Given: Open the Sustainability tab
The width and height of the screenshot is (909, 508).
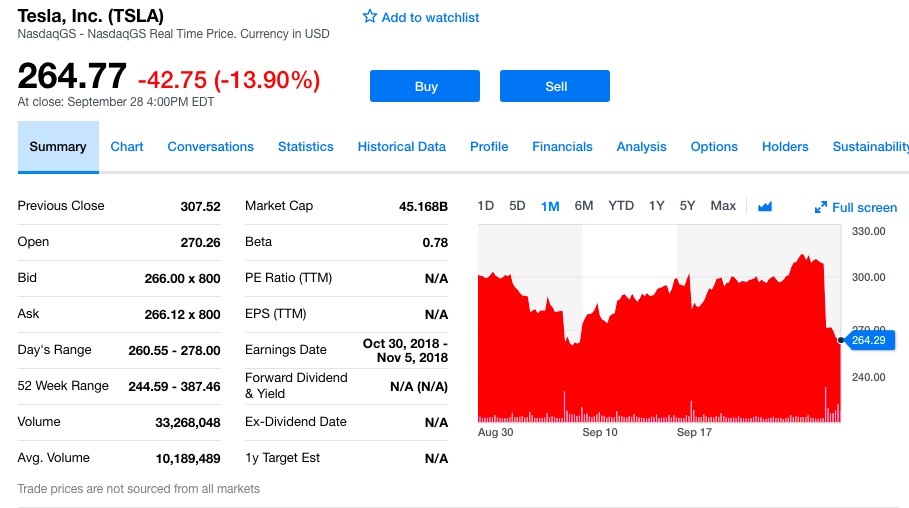Looking at the screenshot, I should point(871,147).
